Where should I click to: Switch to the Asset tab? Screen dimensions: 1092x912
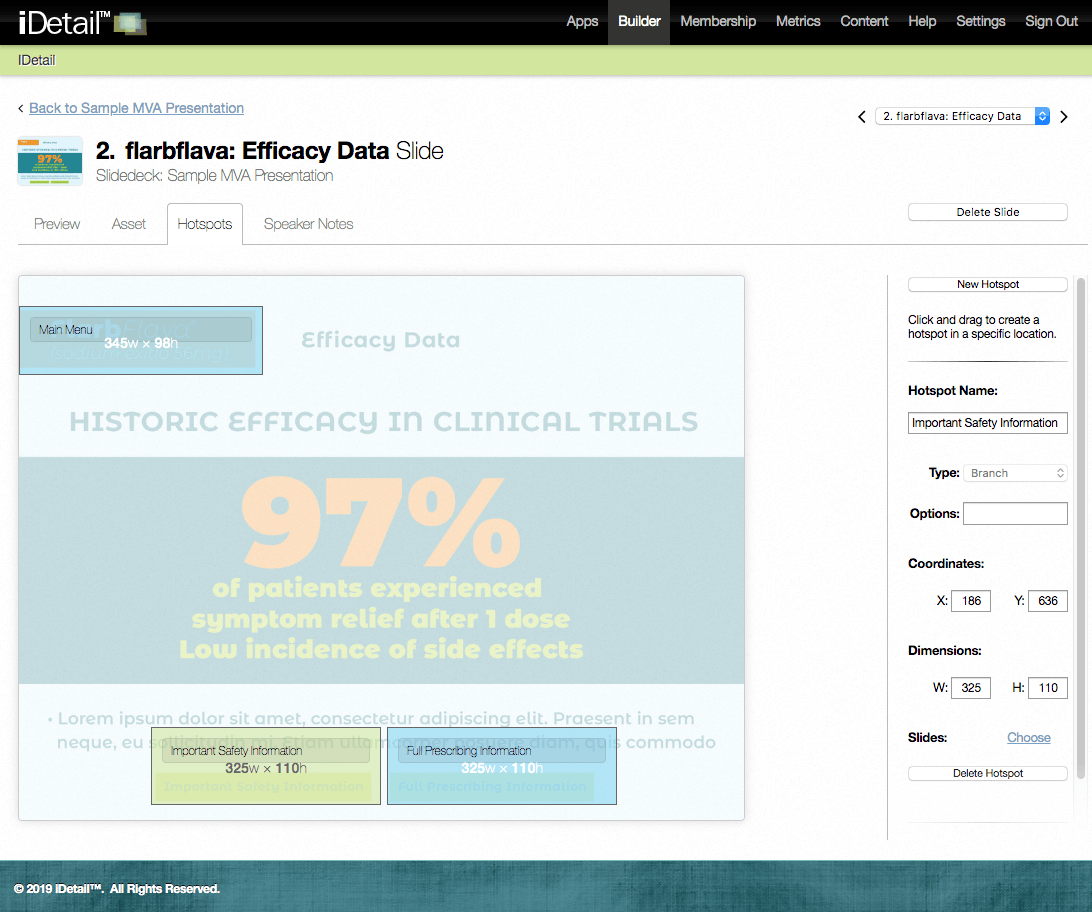coord(129,224)
